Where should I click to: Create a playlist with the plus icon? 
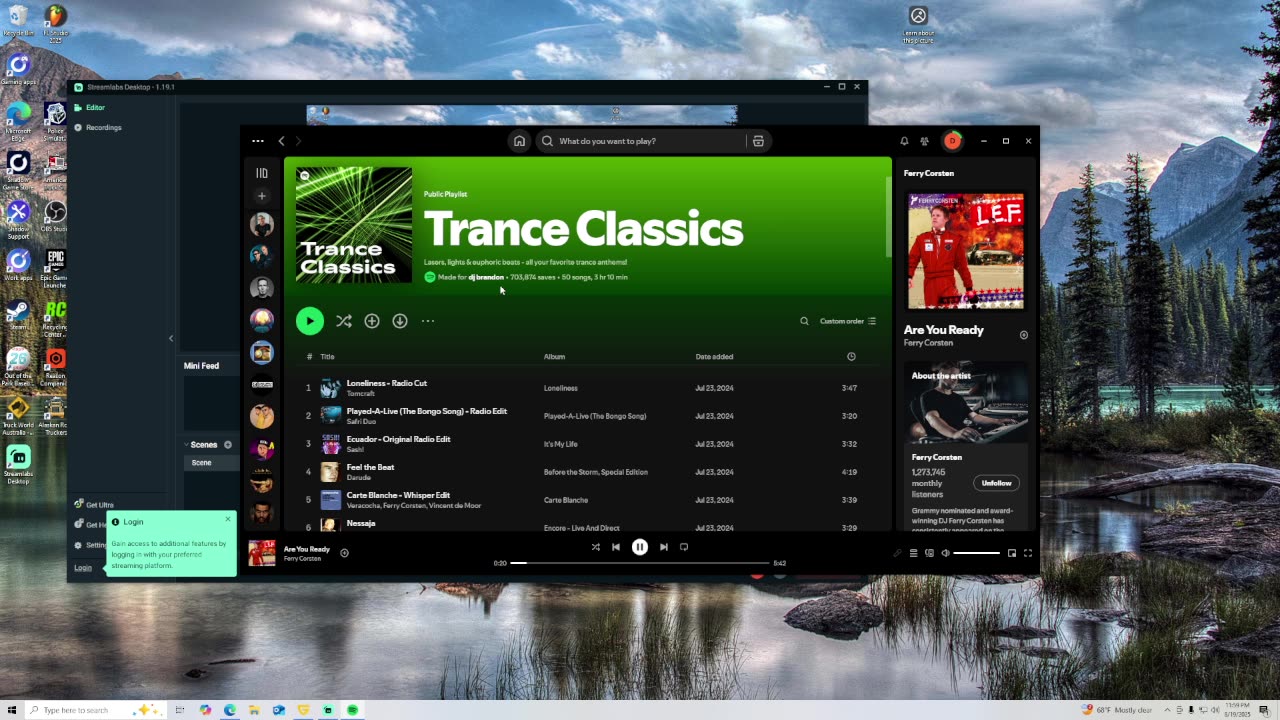(261, 196)
